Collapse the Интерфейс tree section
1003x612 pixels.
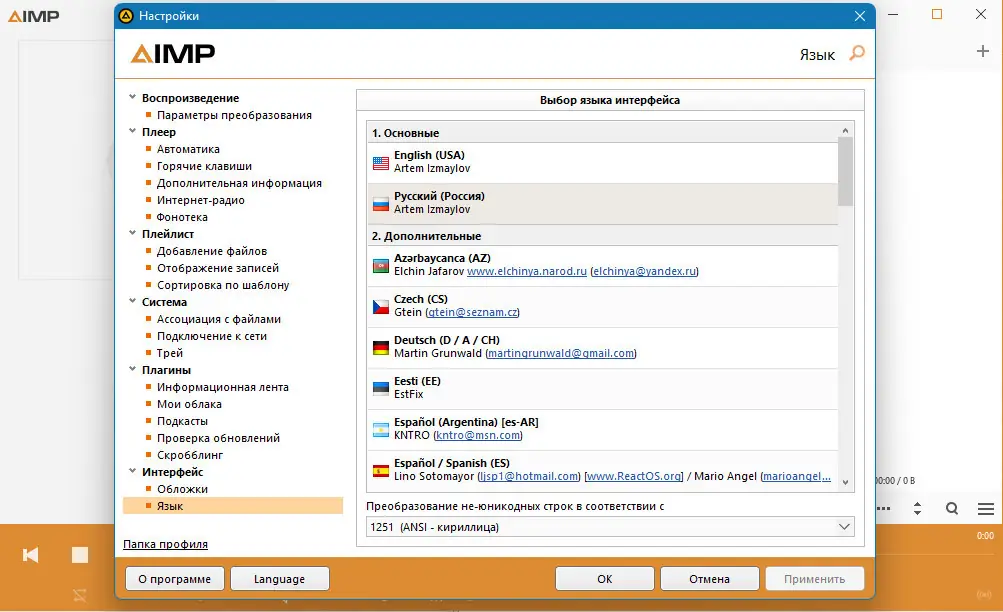coord(132,471)
